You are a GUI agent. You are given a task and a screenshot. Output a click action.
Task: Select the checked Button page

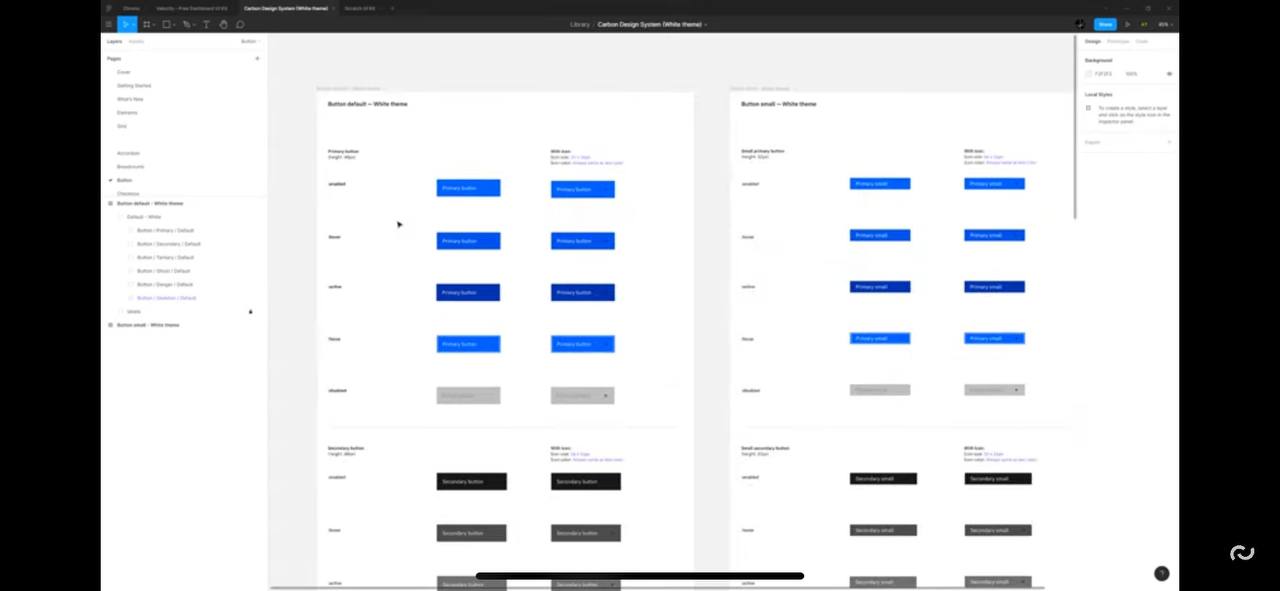pyautogui.click(x=124, y=180)
